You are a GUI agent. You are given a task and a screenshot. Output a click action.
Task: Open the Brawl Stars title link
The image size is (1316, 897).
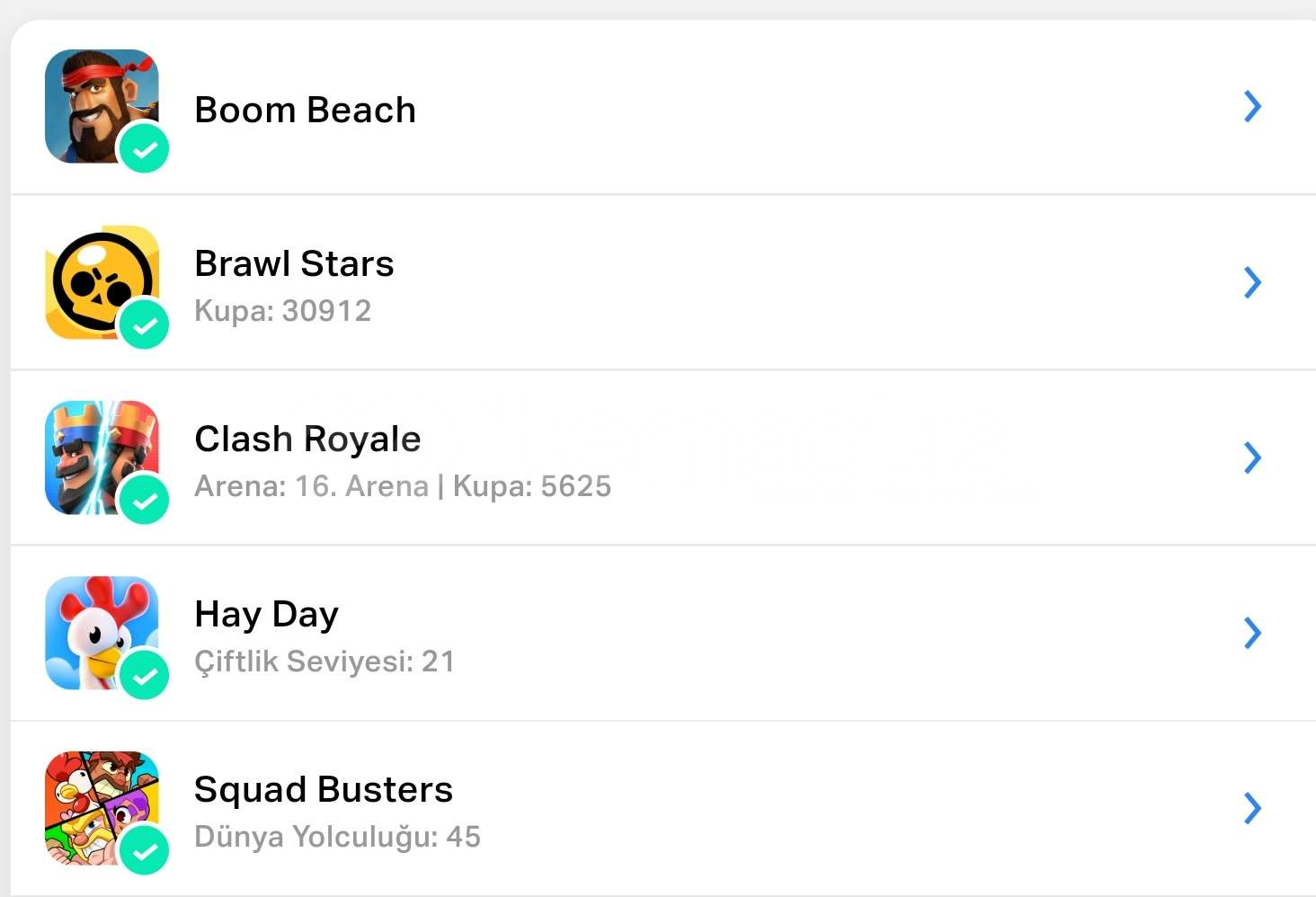295,263
